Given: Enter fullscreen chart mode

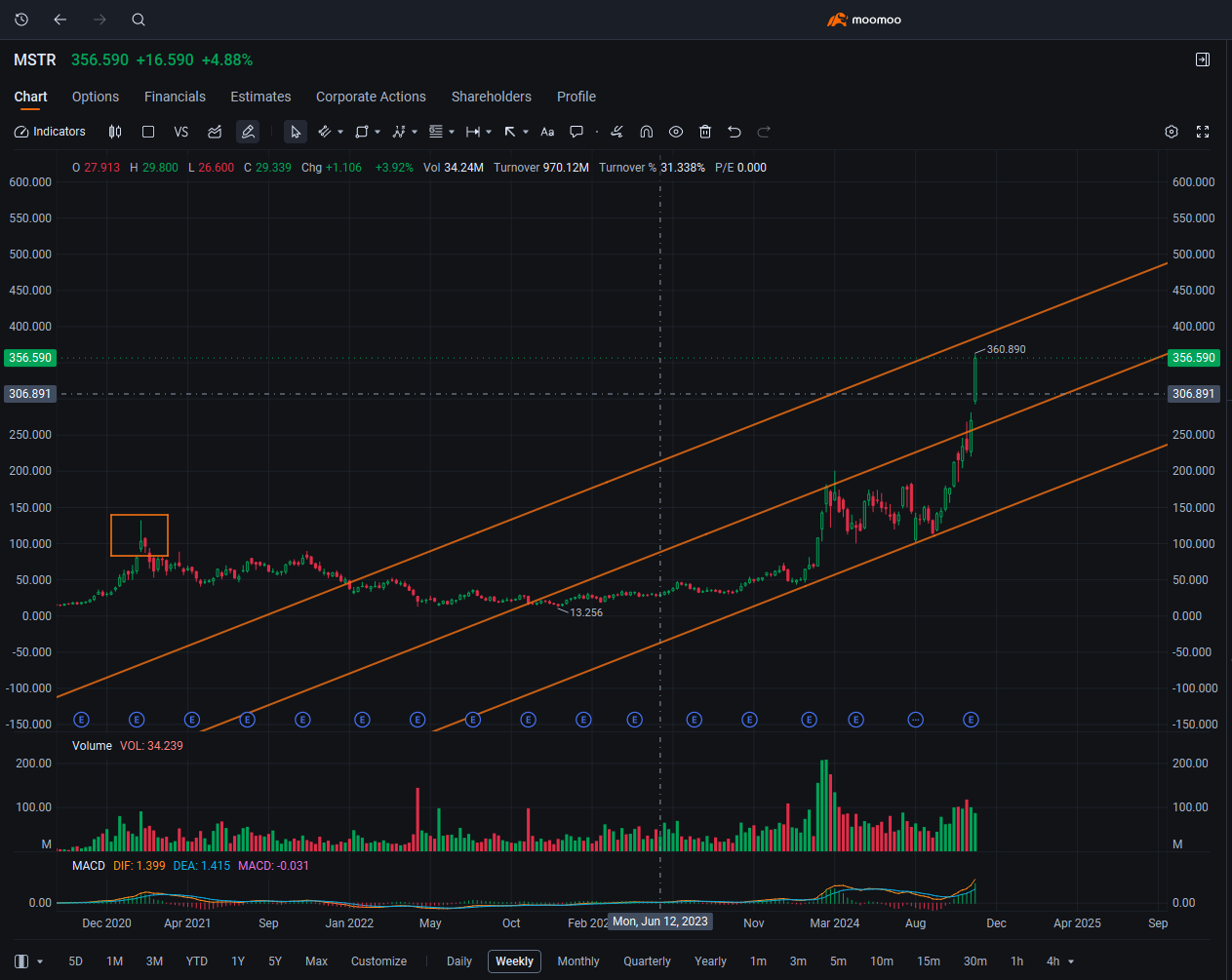Looking at the screenshot, I should pos(1203,132).
